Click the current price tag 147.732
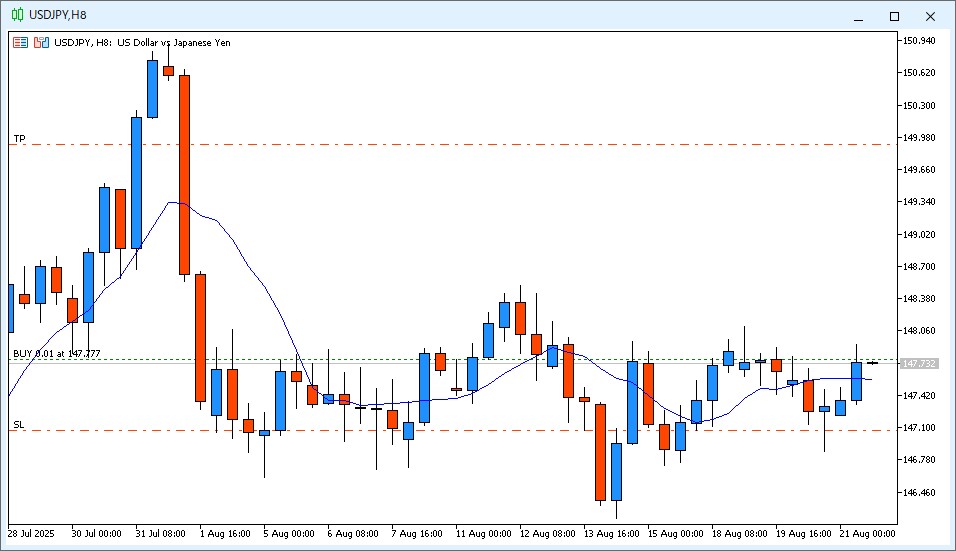This screenshot has width=956, height=551. point(919,364)
